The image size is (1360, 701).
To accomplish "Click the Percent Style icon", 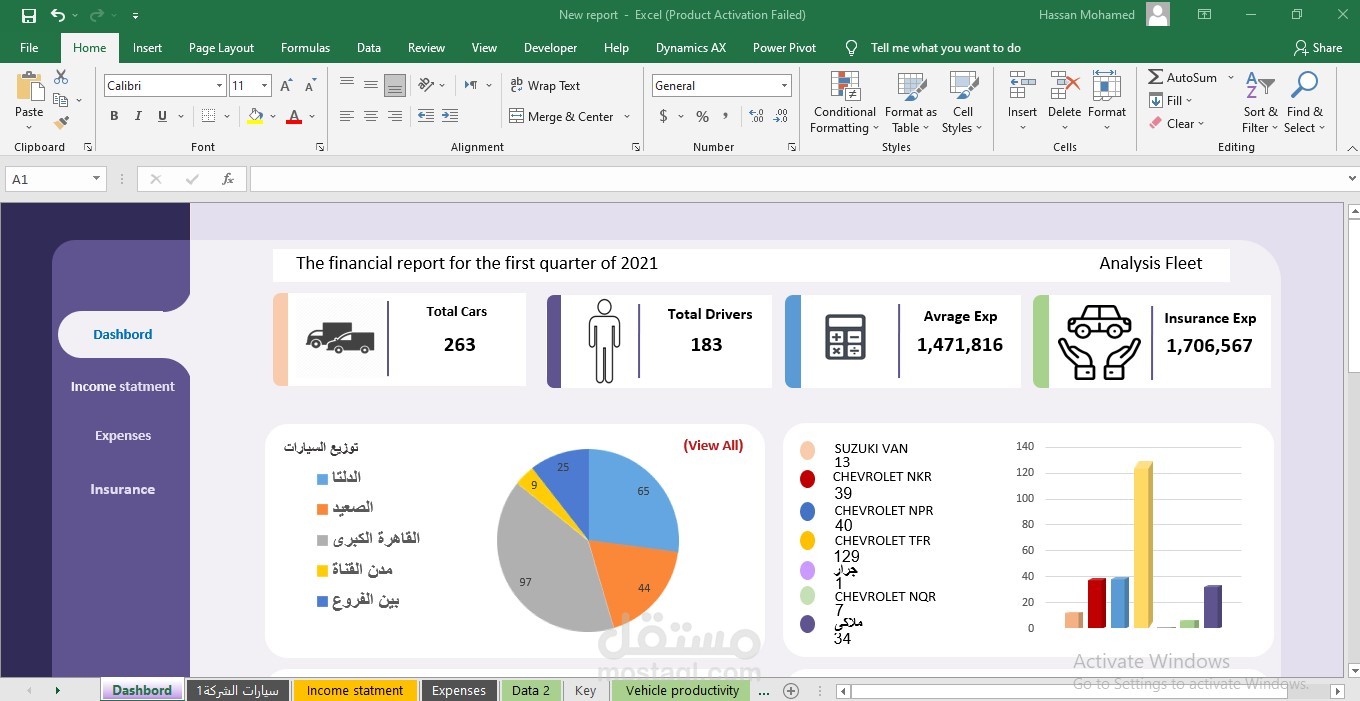I will (x=702, y=116).
